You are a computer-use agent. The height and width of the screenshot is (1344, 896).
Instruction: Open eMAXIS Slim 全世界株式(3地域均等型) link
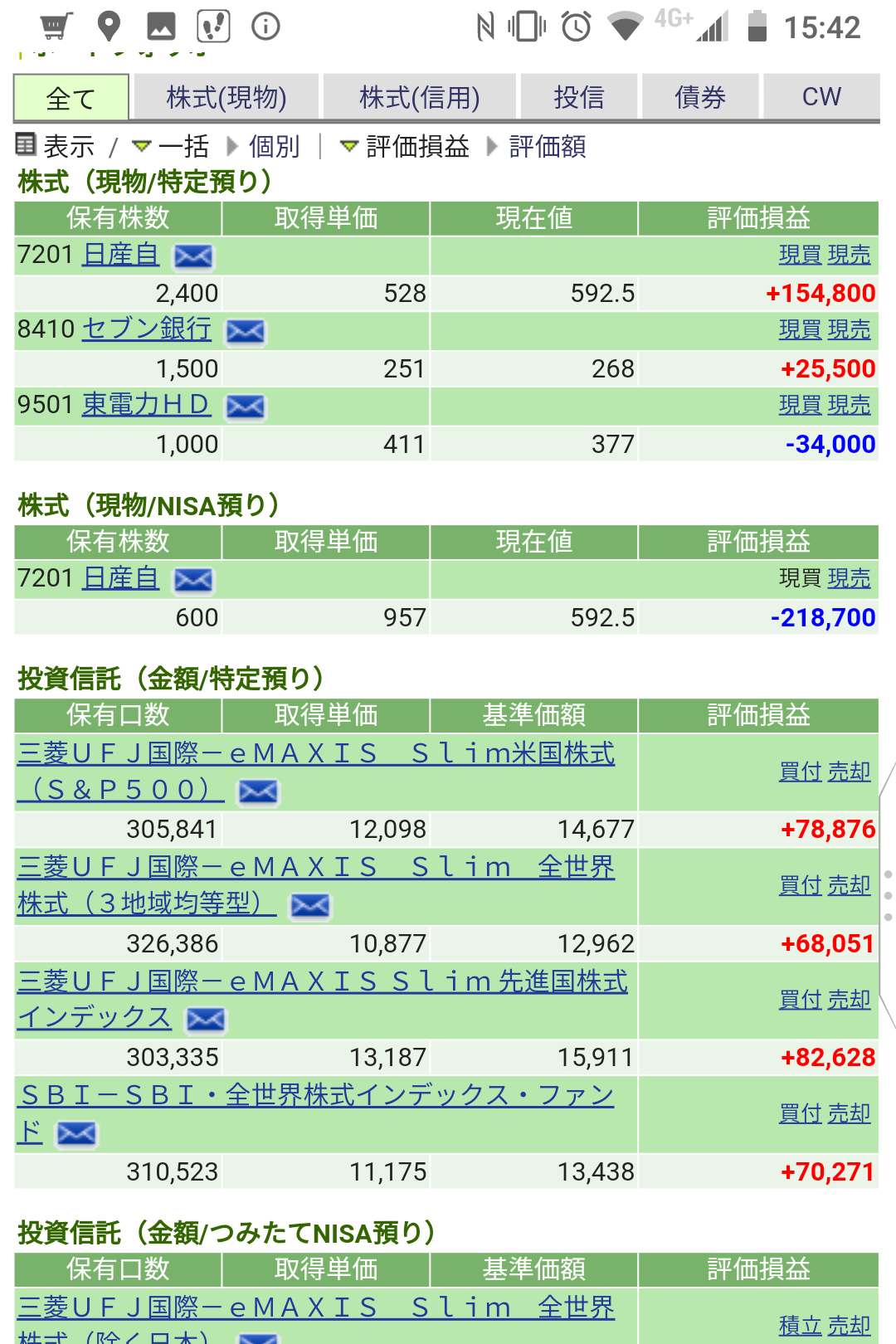pos(316,884)
